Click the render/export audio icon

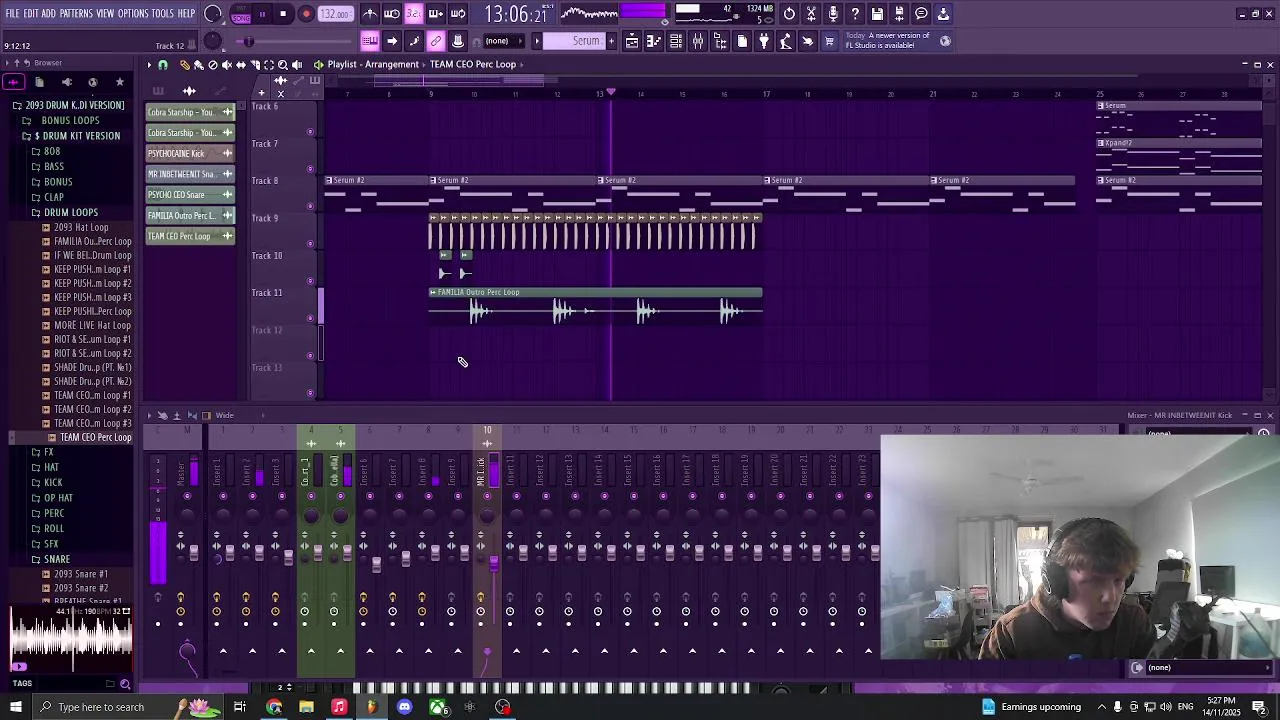(x=899, y=14)
